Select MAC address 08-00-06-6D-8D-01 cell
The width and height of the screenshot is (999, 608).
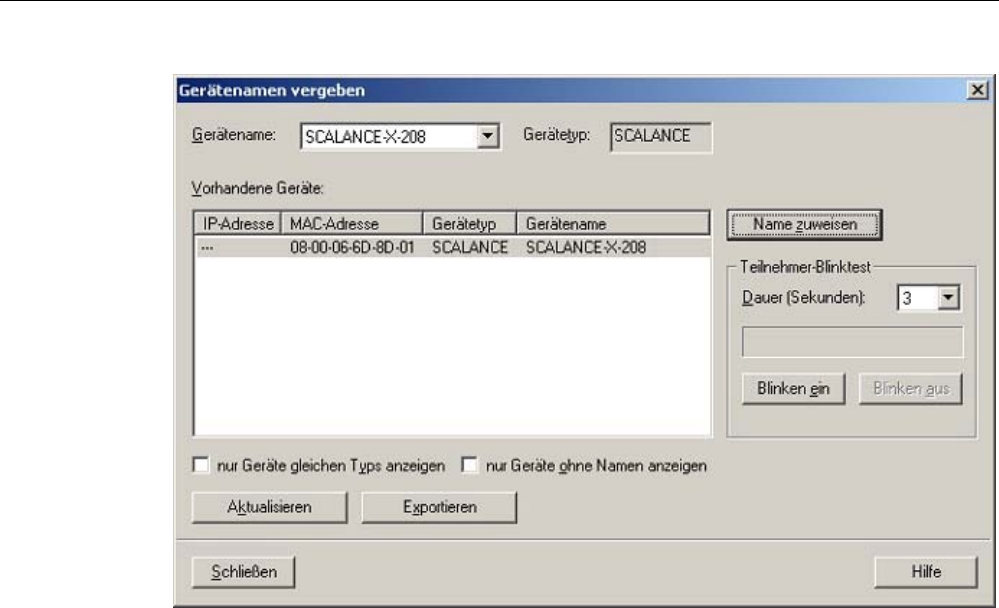352,247
